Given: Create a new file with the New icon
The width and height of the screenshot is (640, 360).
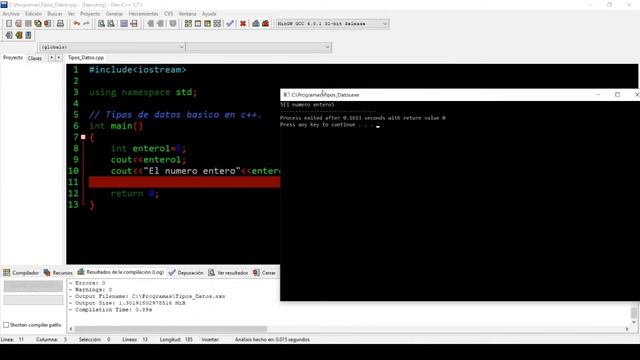Looking at the screenshot, I should 9,24.
